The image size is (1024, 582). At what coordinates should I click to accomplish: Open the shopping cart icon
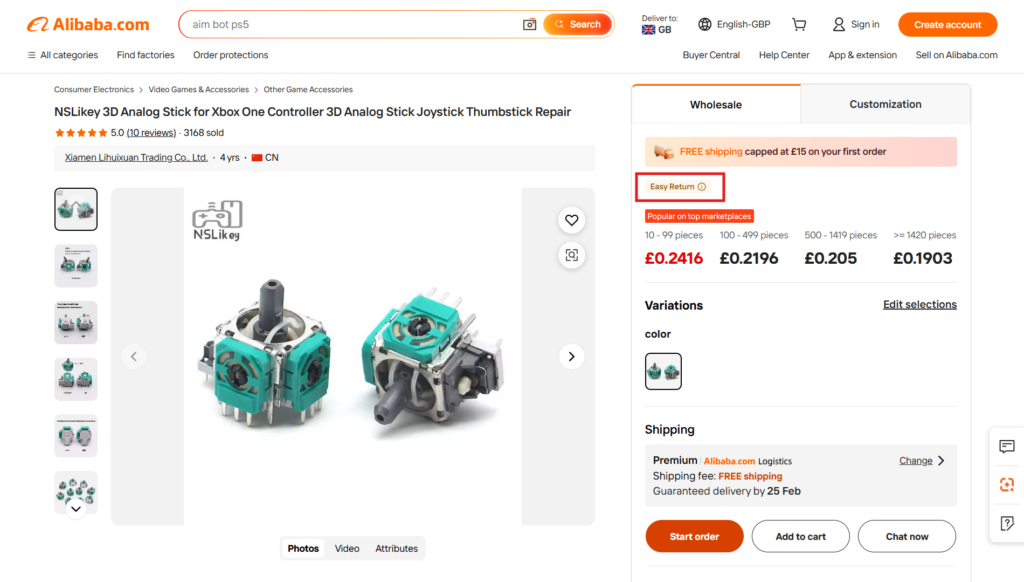pyautogui.click(x=799, y=25)
